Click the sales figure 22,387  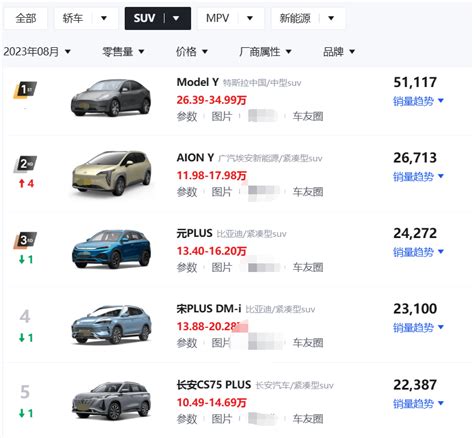415,385
